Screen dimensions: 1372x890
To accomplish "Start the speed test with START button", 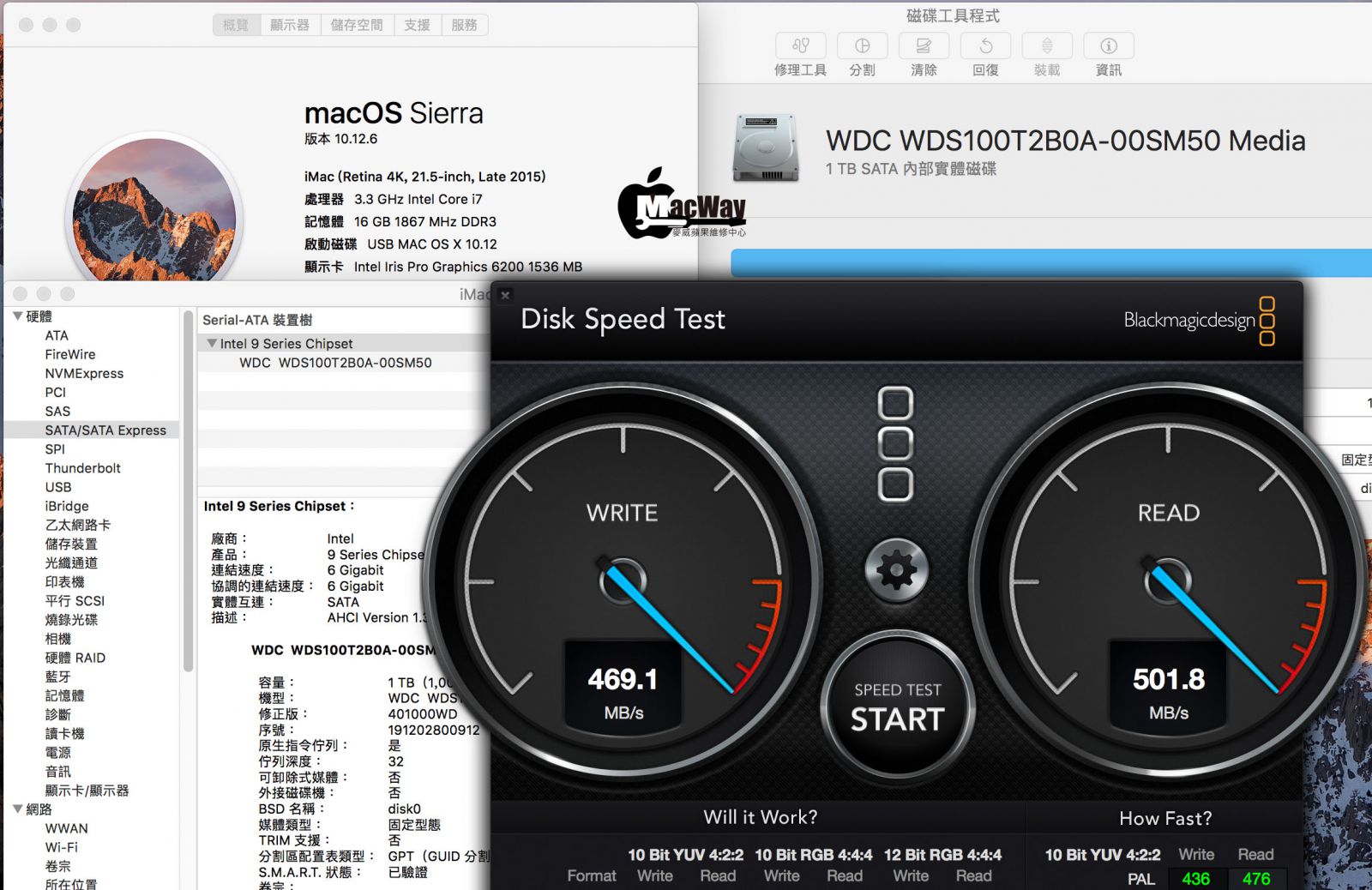I will [x=897, y=707].
